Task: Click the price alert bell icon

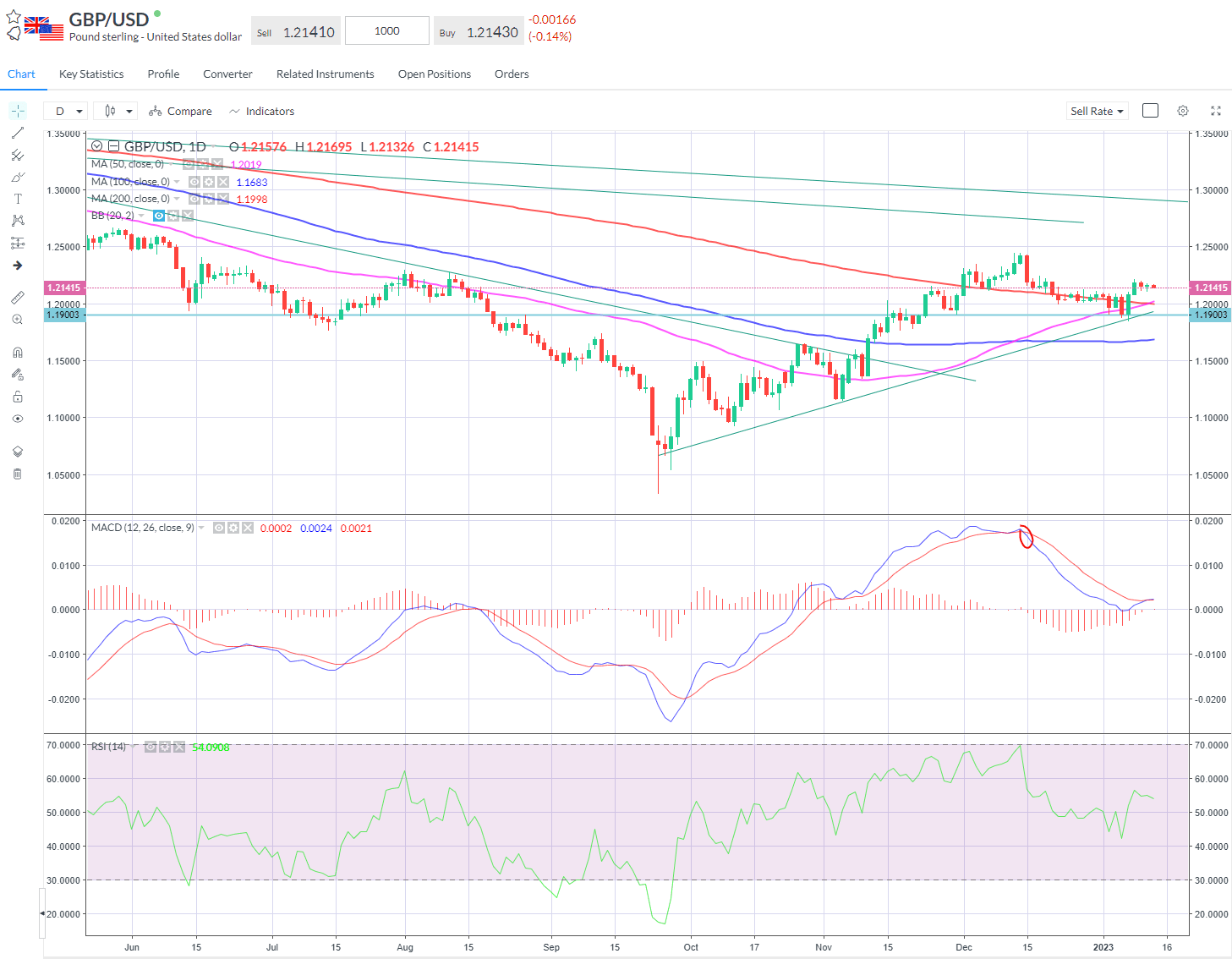Action: point(14,34)
